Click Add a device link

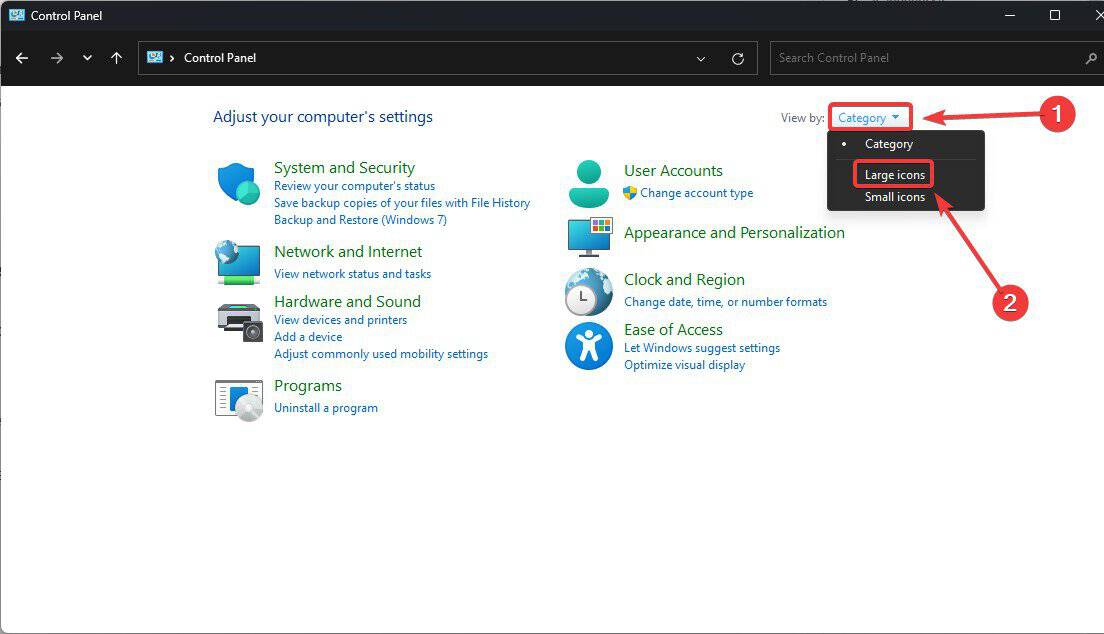(308, 337)
